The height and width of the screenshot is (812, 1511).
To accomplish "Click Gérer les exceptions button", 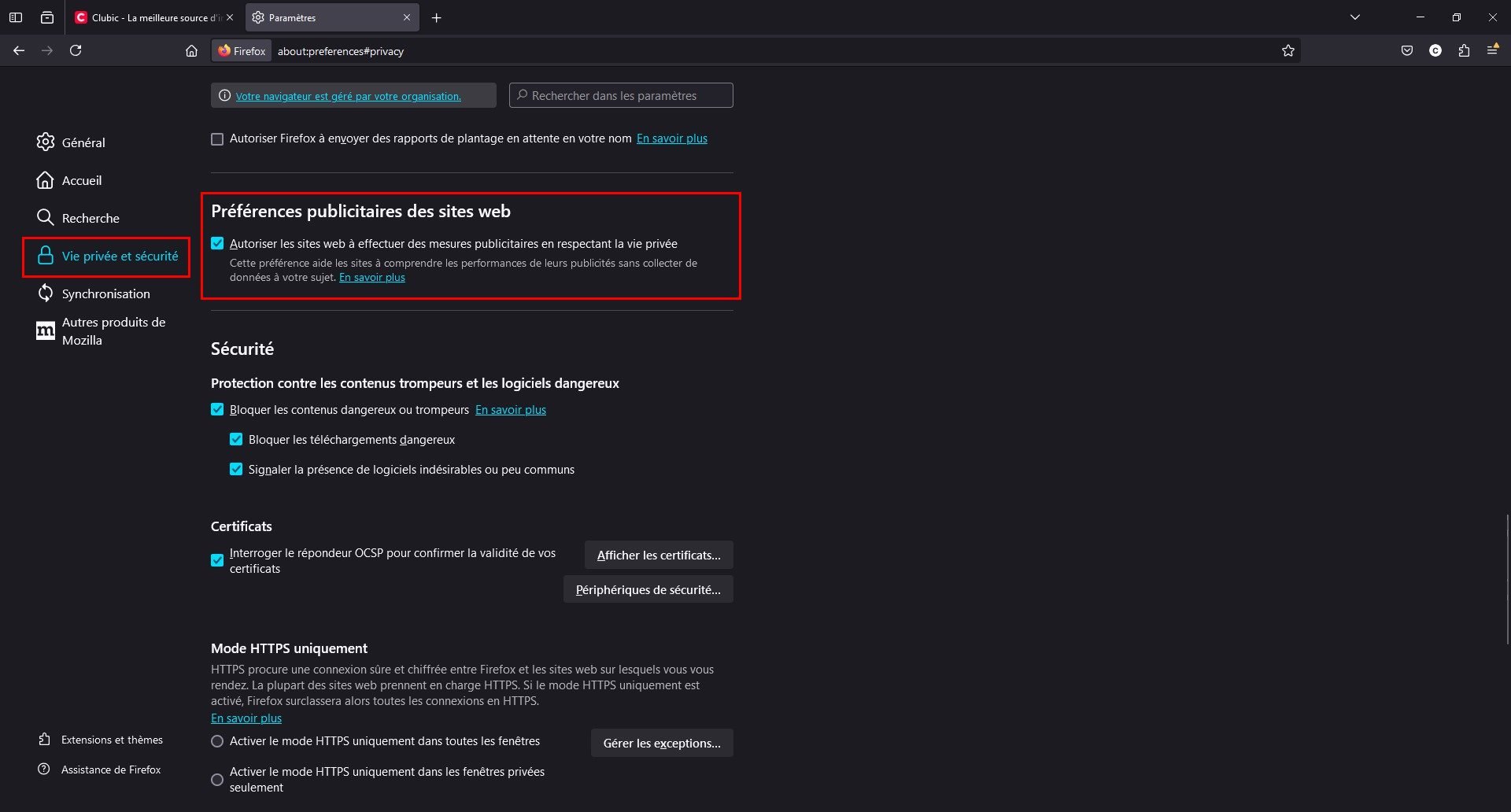I will (662, 743).
